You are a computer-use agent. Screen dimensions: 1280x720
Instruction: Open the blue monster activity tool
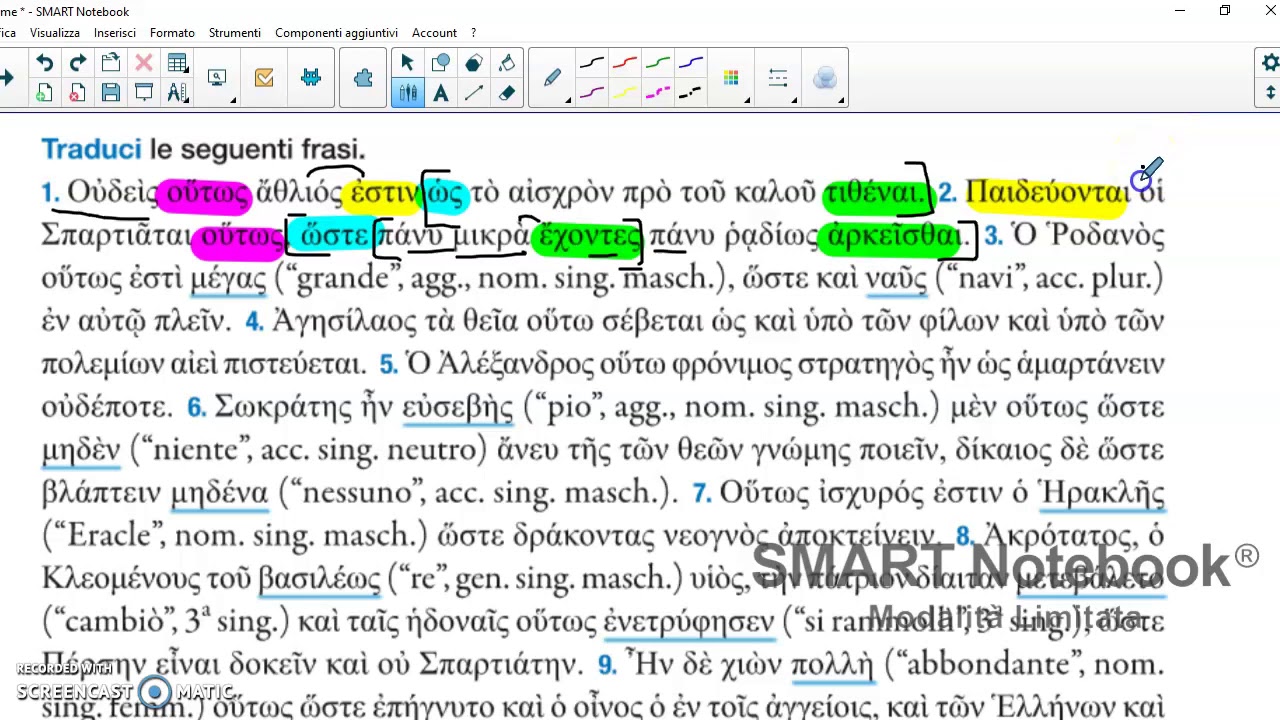coord(311,78)
